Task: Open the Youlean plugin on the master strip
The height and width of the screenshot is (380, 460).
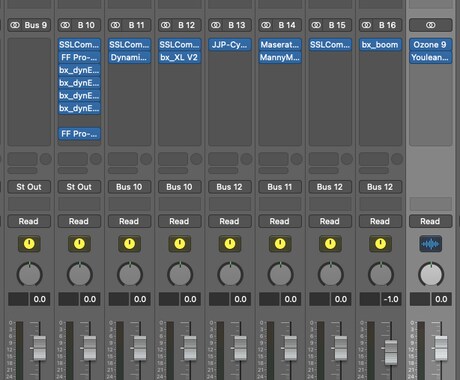Action: click(430, 57)
